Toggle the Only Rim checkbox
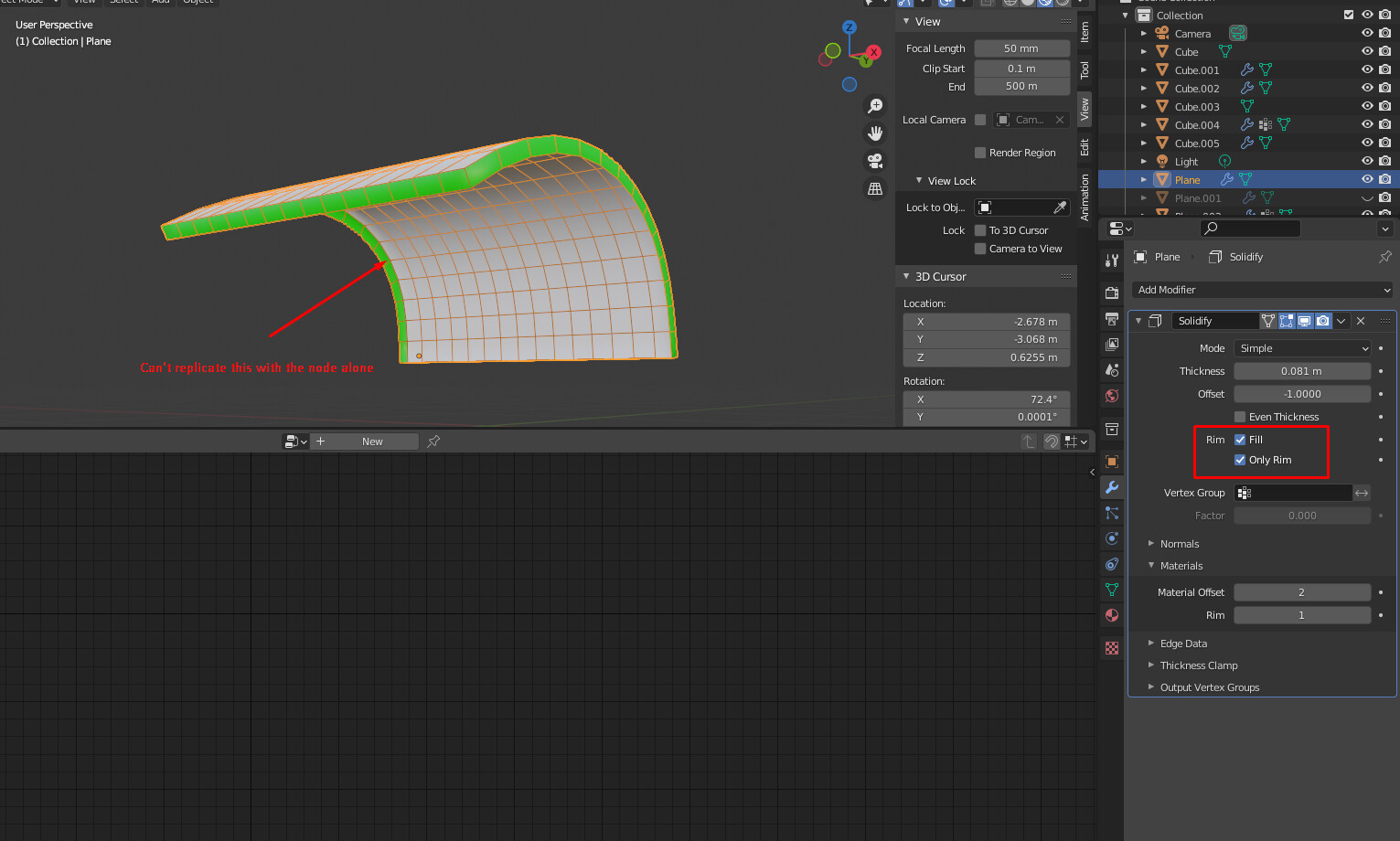Image resolution: width=1400 pixels, height=841 pixels. pos(1240,460)
